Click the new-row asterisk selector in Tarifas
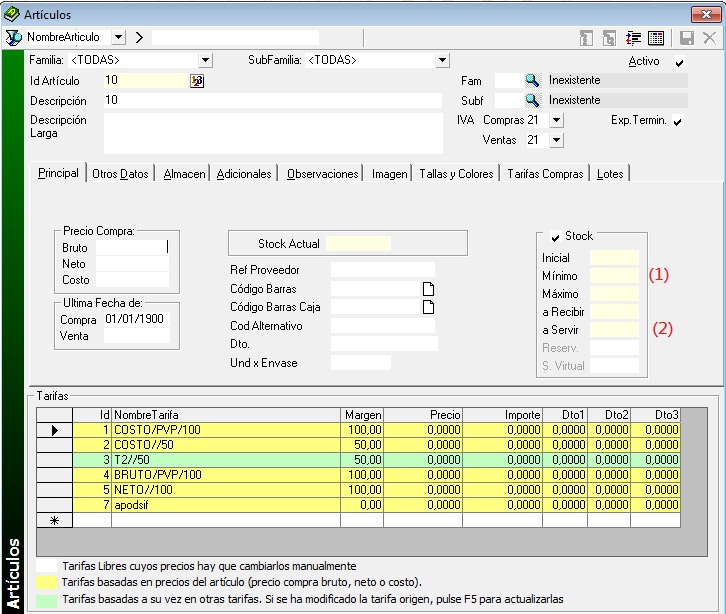The height and width of the screenshot is (614, 726). [x=54, y=520]
